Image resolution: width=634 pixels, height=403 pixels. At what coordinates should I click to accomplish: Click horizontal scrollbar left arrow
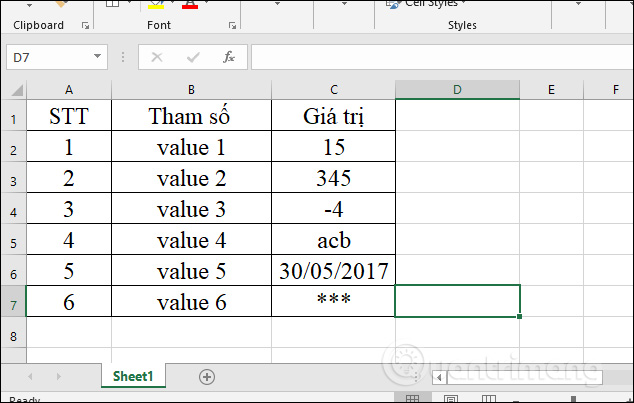[439, 378]
